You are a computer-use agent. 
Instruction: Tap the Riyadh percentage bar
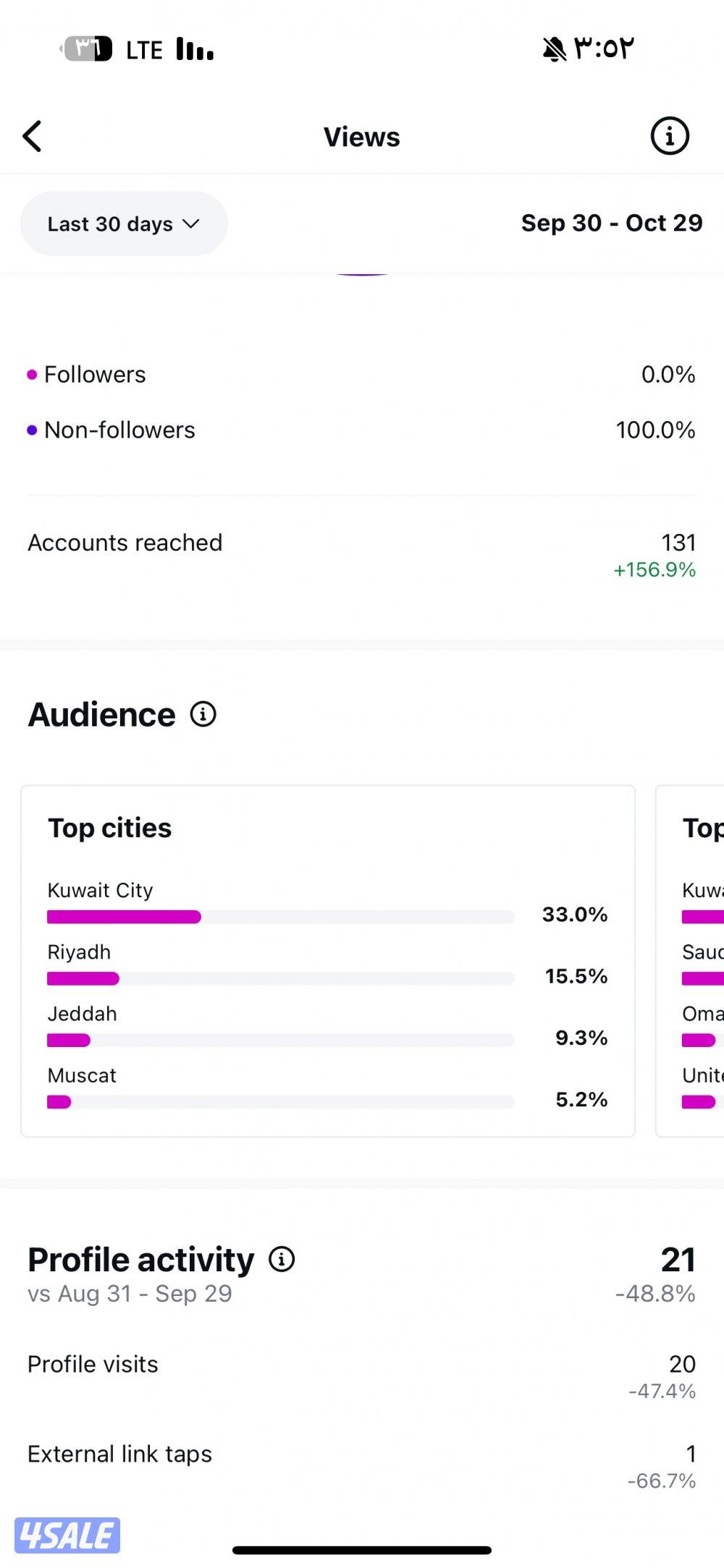pos(279,978)
